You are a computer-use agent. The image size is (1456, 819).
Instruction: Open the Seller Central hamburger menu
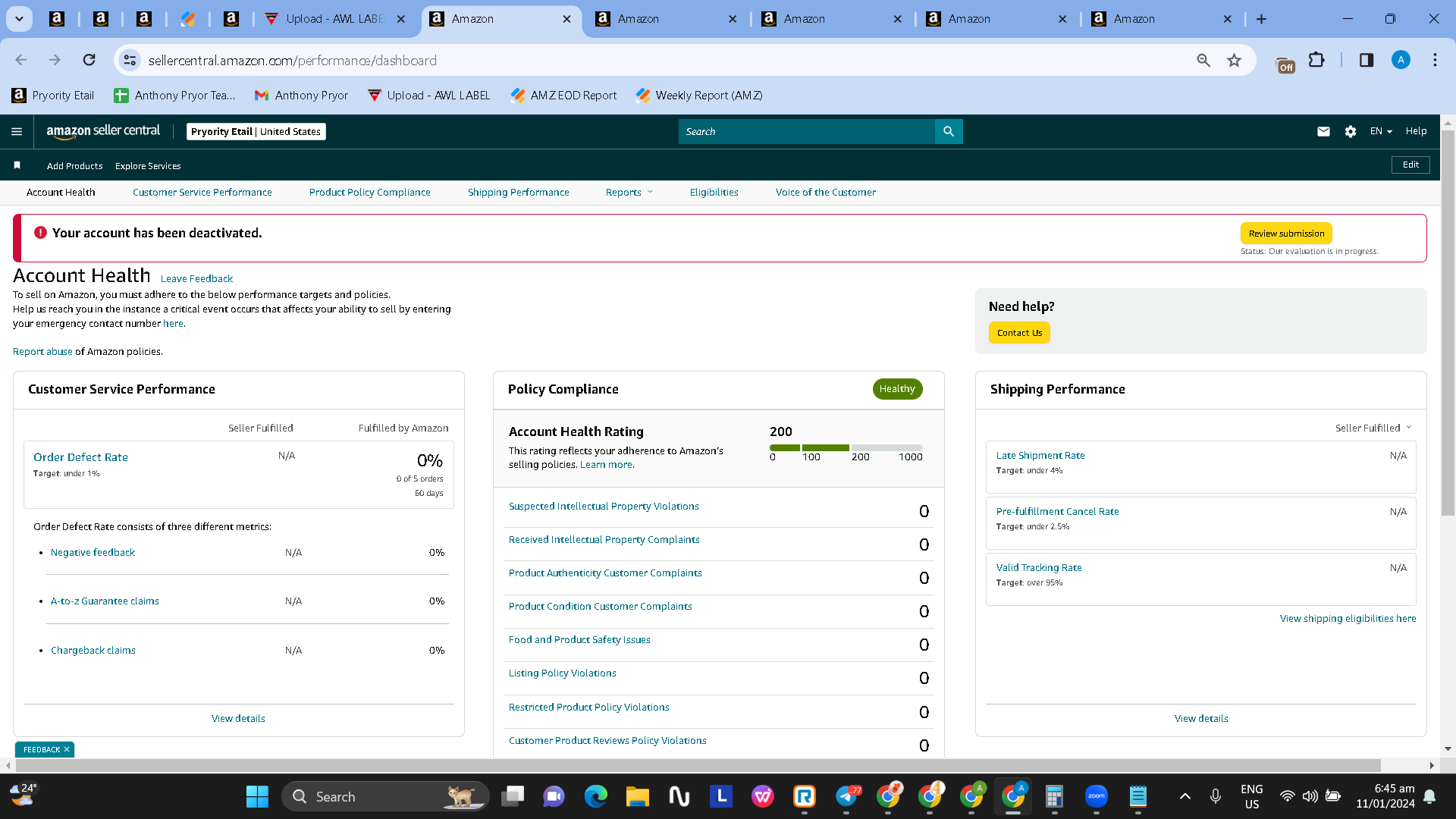point(17,131)
